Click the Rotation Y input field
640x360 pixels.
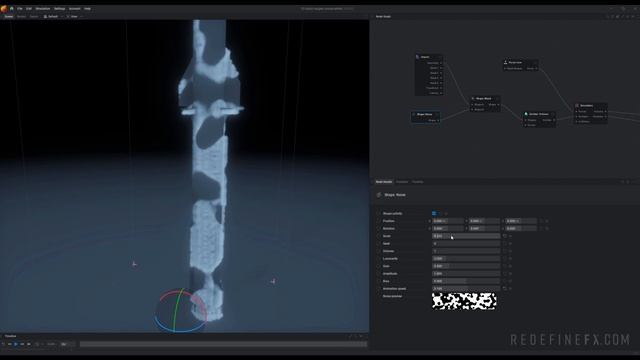click(484, 228)
